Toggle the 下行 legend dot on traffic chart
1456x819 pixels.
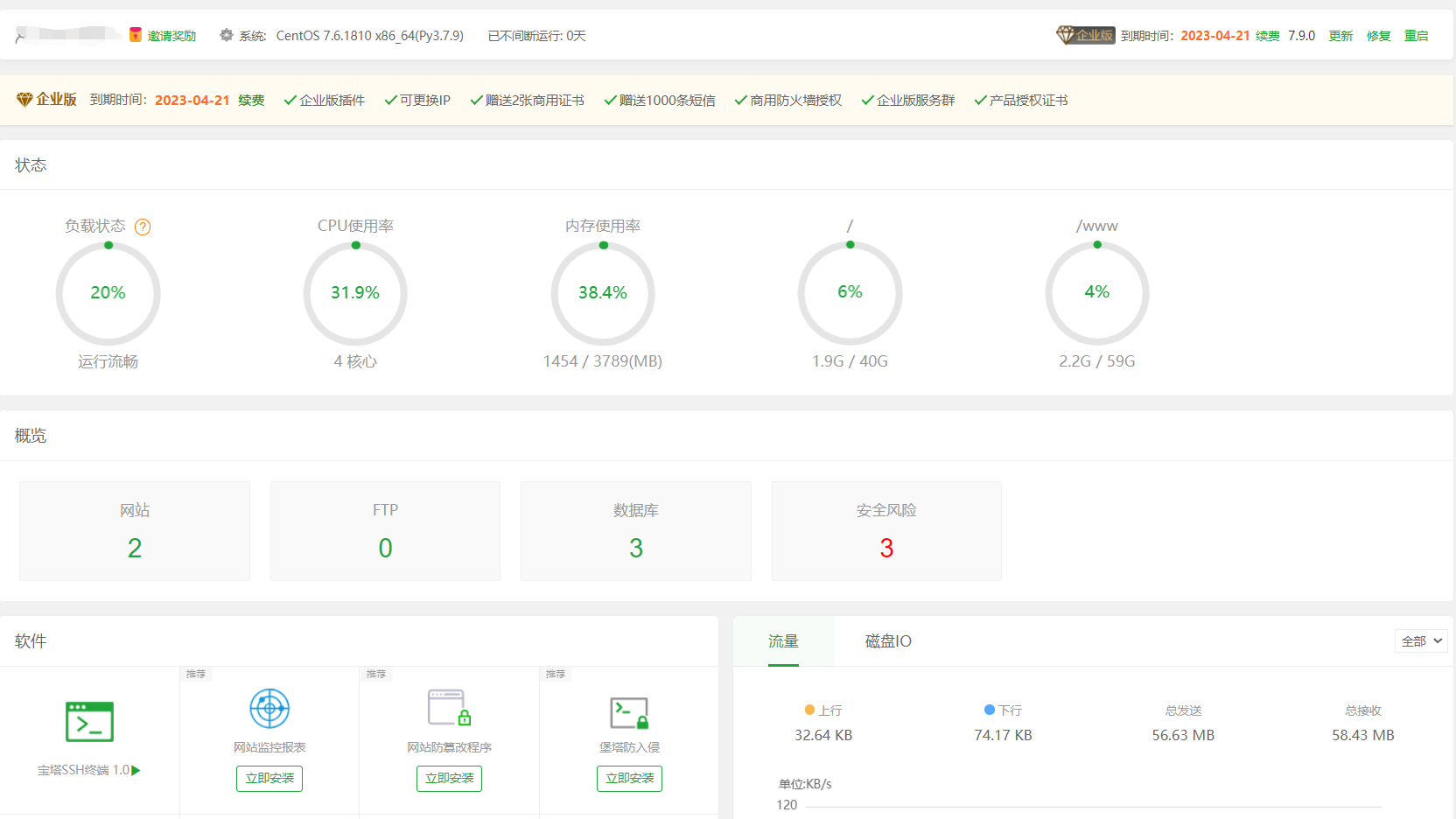[989, 710]
